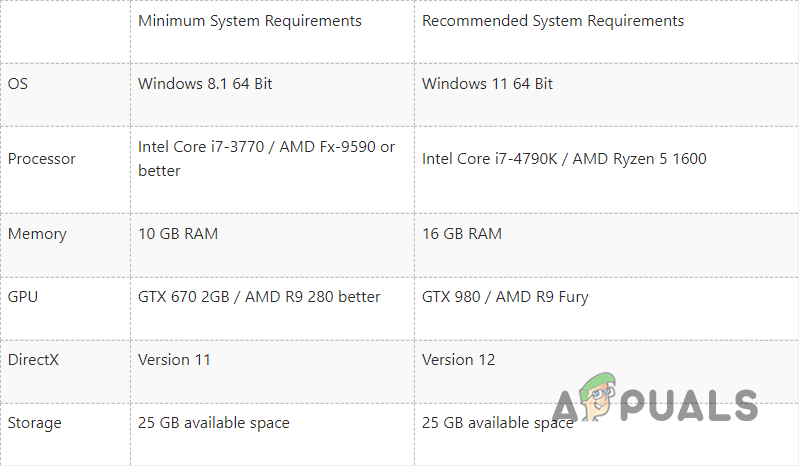799x466 pixels.
Task: Click the Windows 8.1 64 Bit cell
Action: pyautogui.click(x=205, y=84)
